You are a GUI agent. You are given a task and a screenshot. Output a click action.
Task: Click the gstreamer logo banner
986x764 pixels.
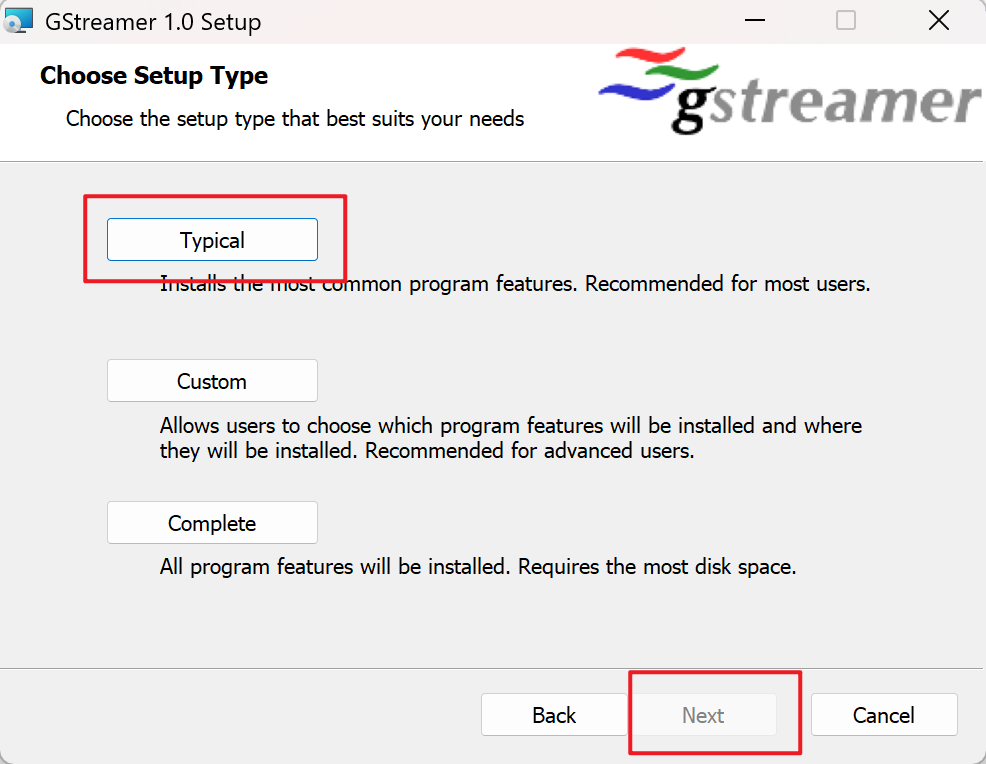789,91
